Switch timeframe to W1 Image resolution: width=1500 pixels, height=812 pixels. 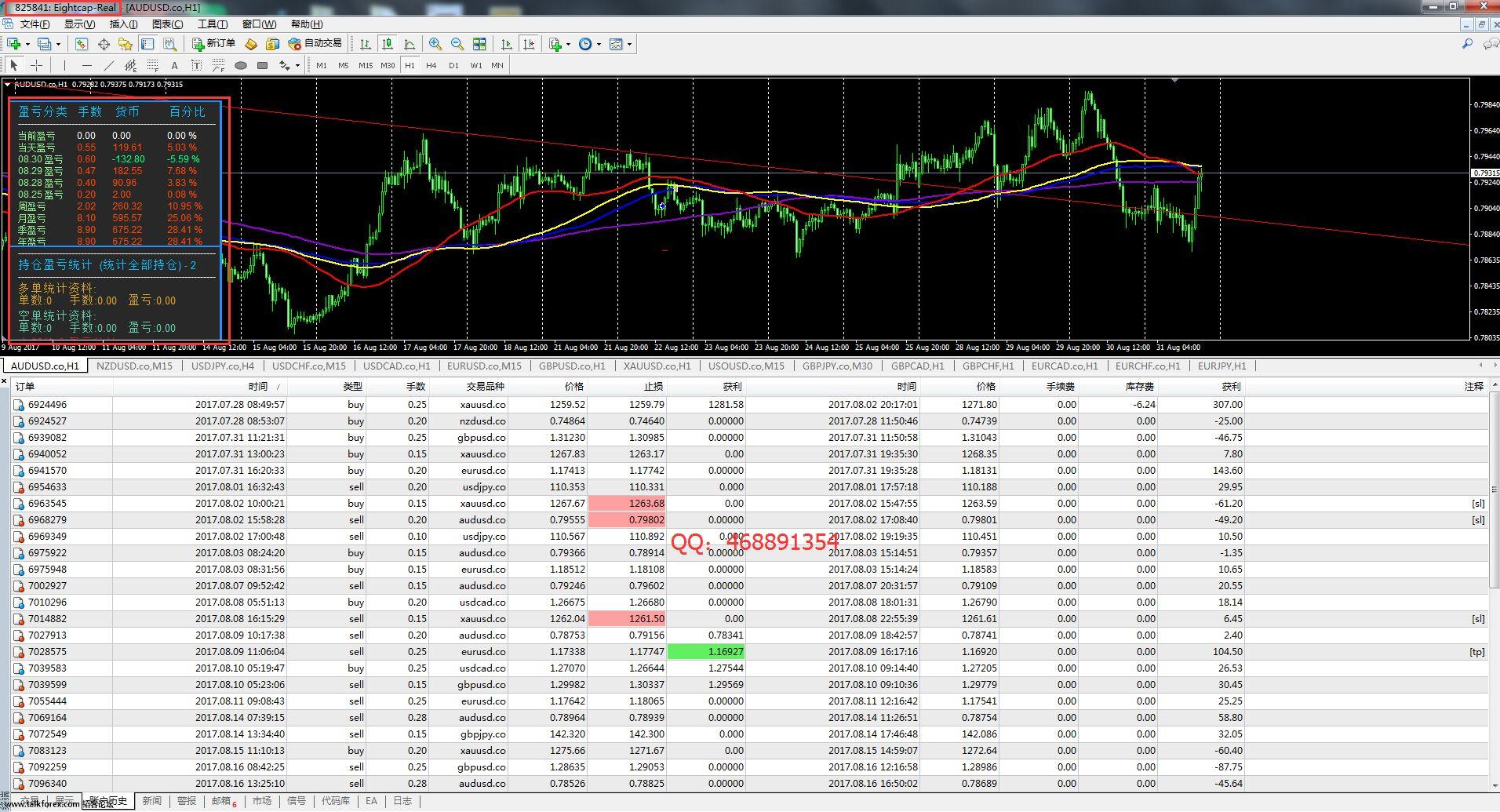[475, 65]
